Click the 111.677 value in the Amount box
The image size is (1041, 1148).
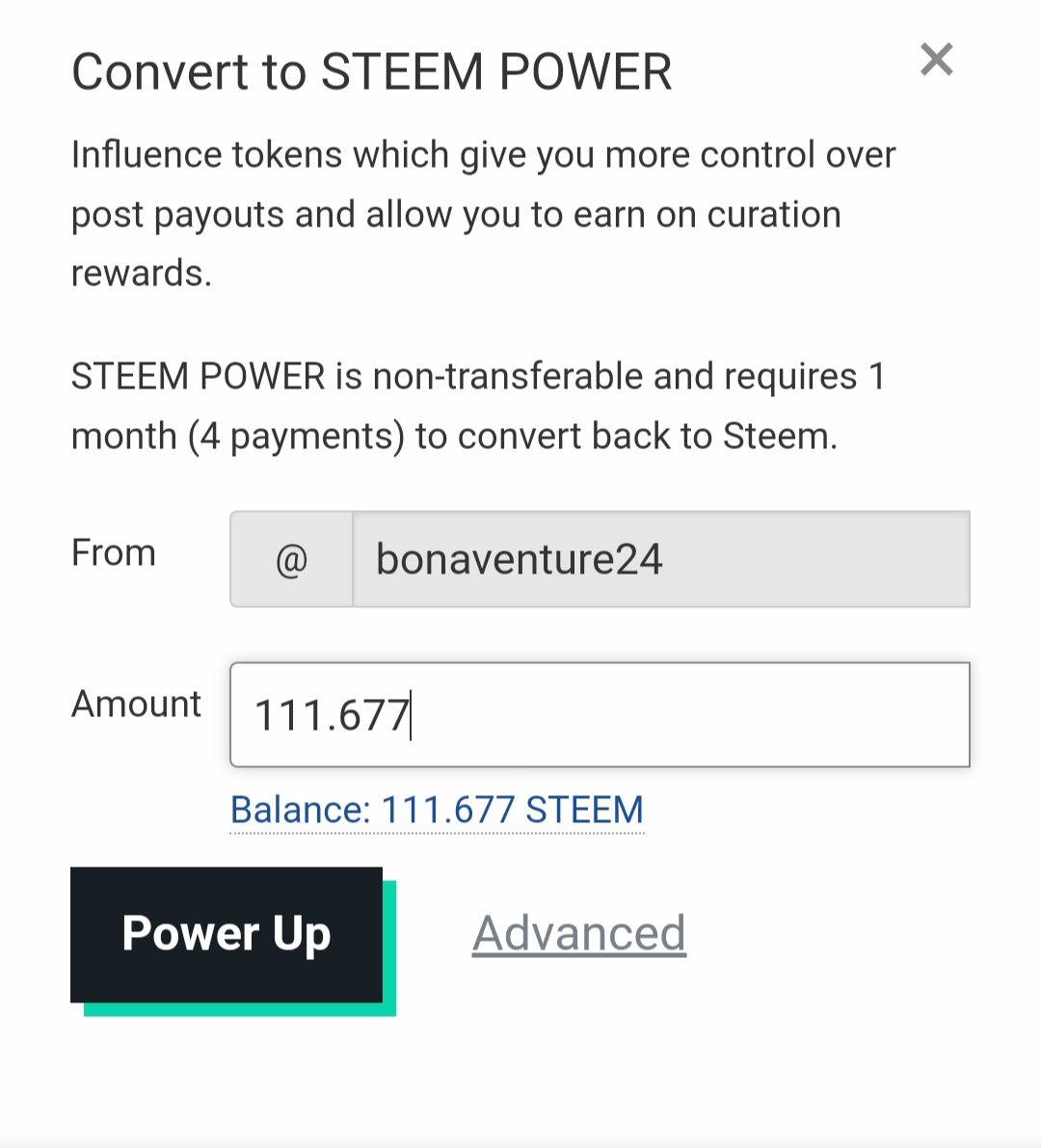pyautogui.click(x=331, y=715)
